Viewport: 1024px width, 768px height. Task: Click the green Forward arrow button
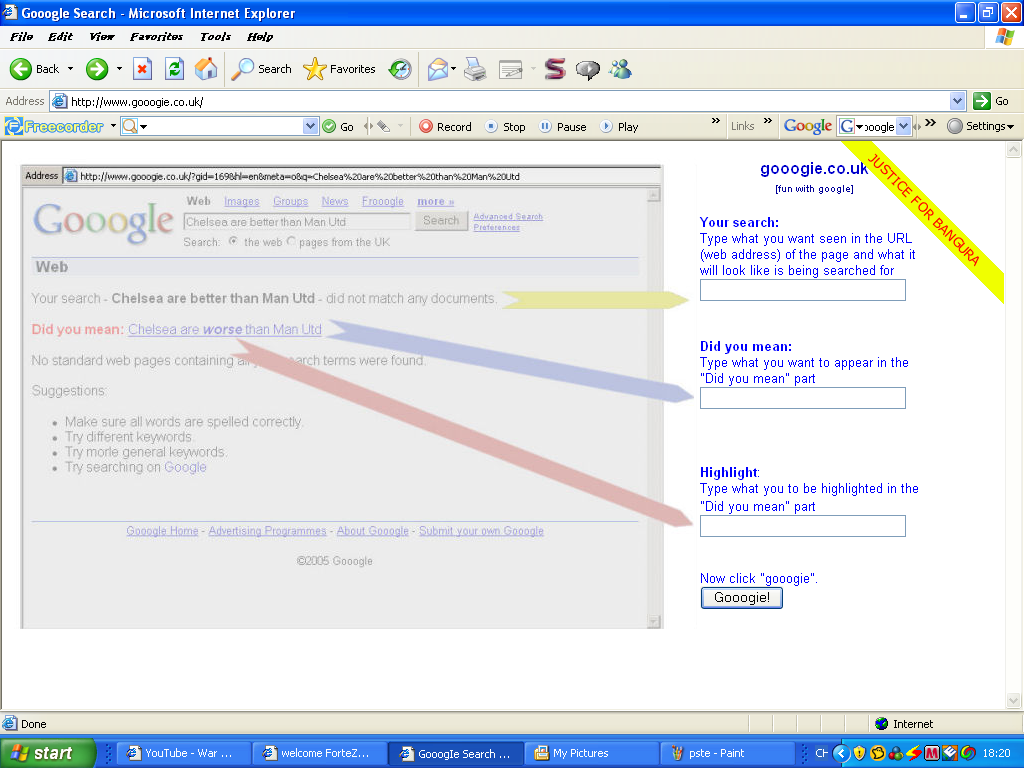pos(97,69)
